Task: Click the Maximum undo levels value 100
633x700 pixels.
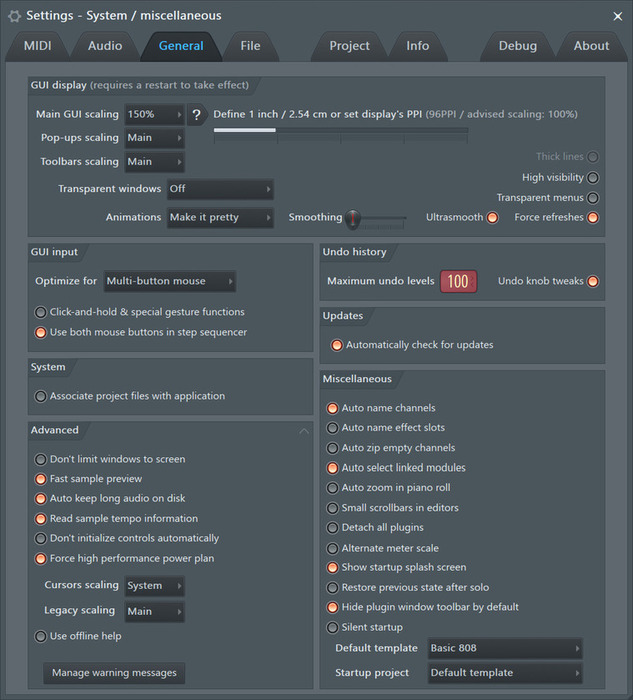Action: (x=458, y=282)
